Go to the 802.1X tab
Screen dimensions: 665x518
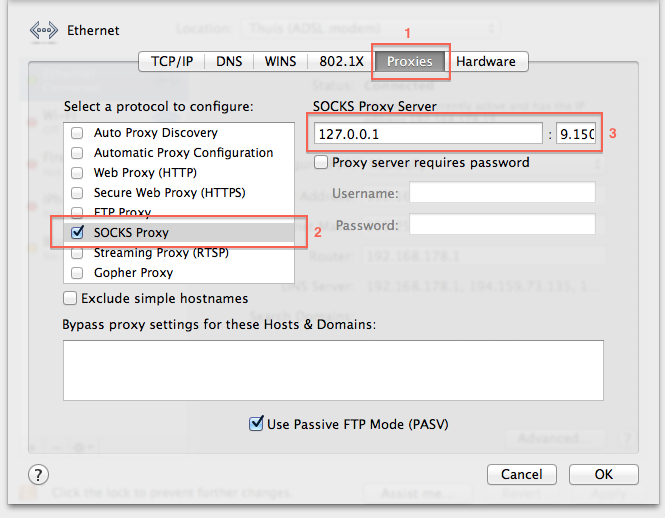click(341, 62)
